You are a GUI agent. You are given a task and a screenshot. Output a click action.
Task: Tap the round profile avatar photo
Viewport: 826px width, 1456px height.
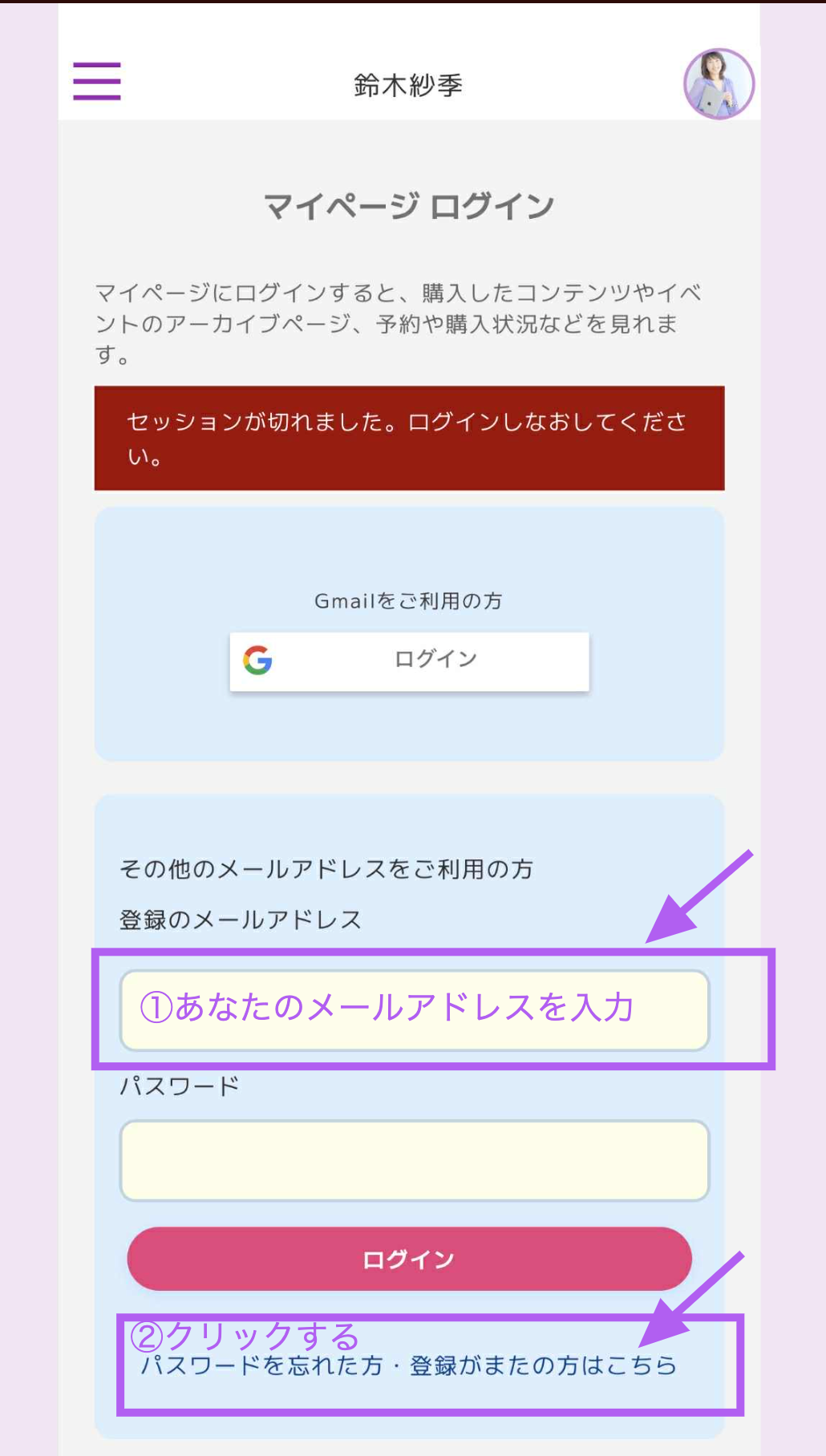(719, 83)
